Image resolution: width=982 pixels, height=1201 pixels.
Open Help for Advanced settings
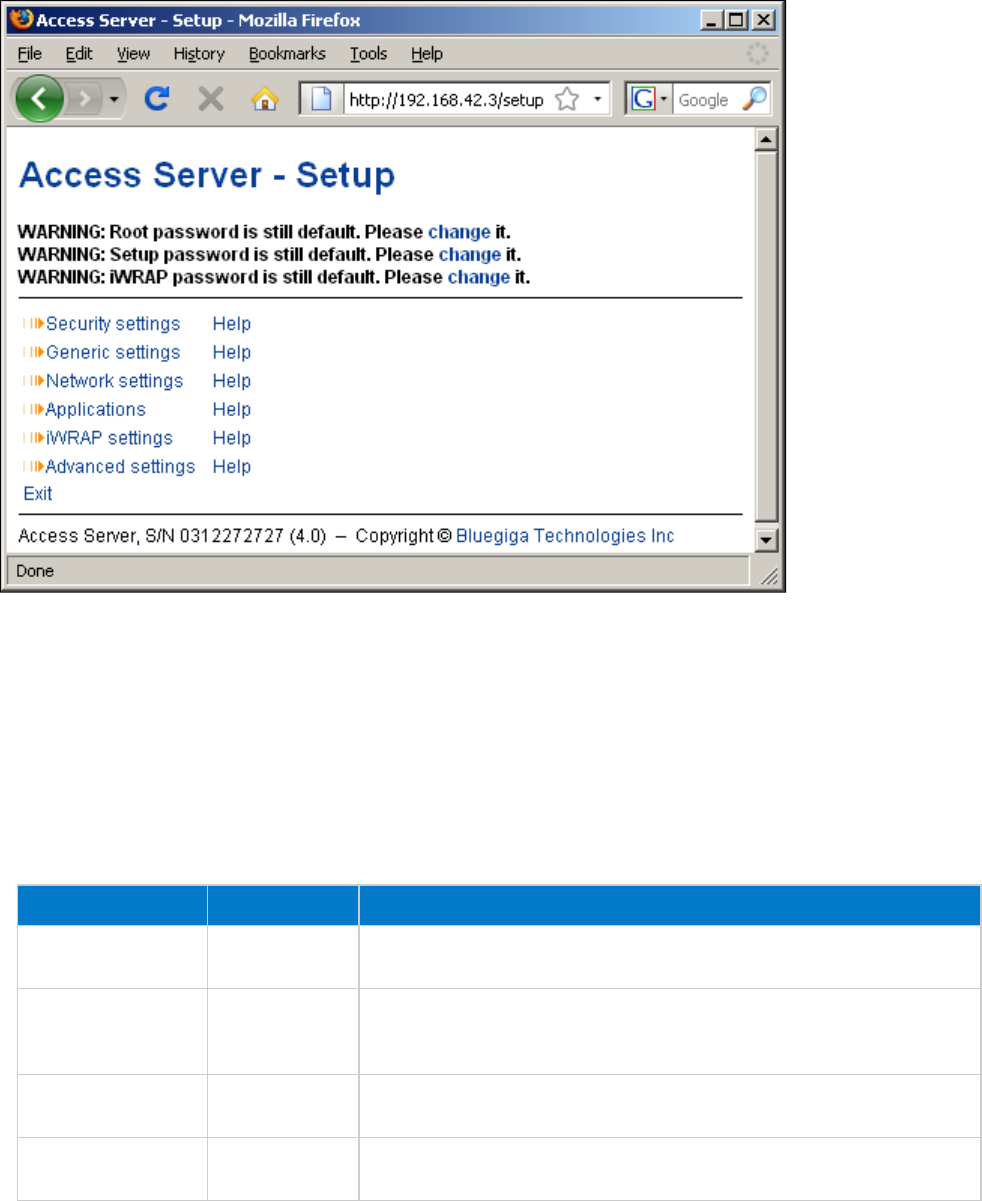click(232, 466)
